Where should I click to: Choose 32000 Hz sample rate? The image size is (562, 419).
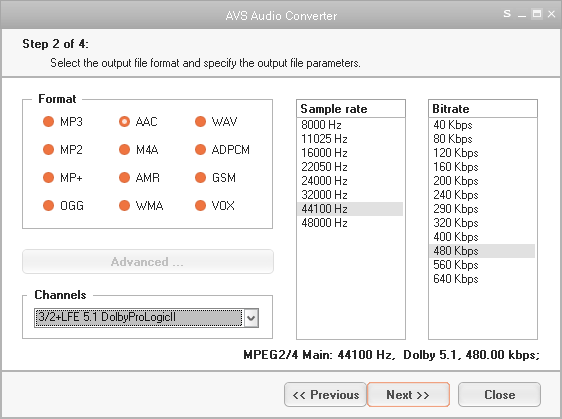(350, 195)
